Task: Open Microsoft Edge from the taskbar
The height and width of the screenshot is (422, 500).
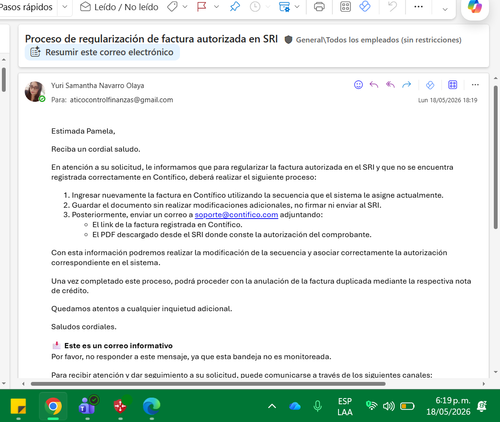Action: click(152, 406)
